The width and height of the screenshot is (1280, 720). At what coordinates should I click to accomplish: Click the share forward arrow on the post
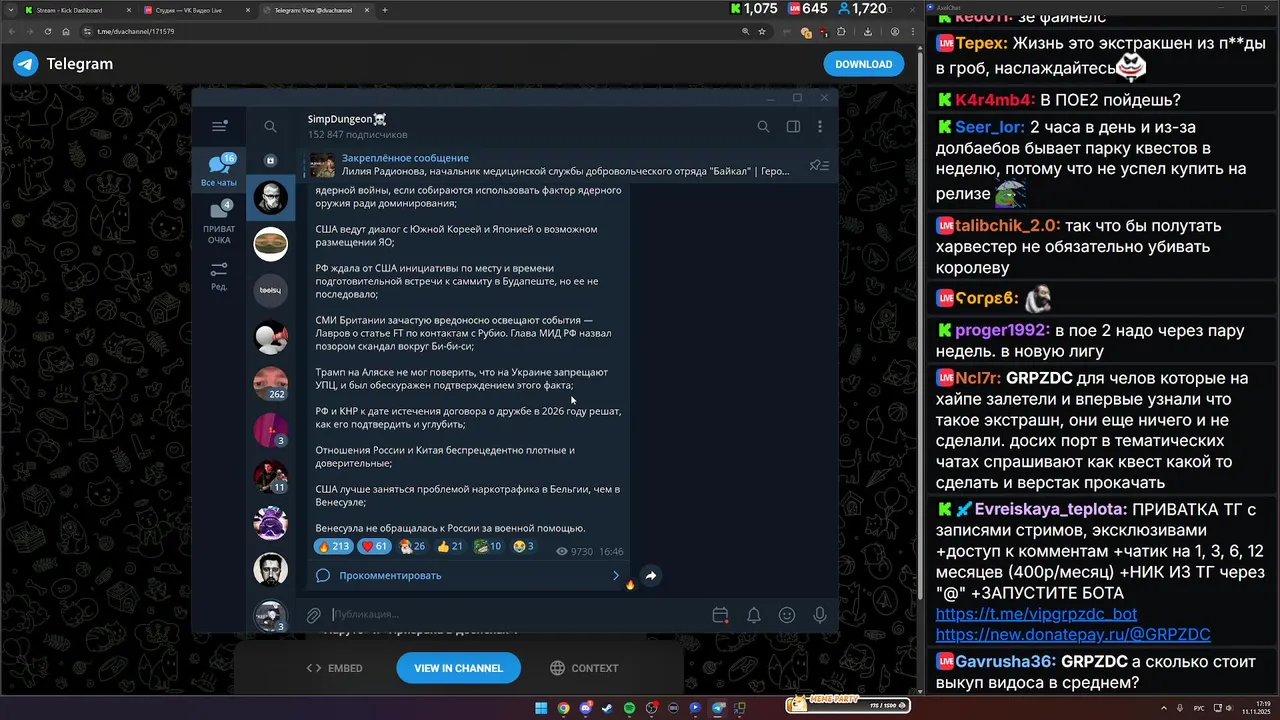coord(650,576)
